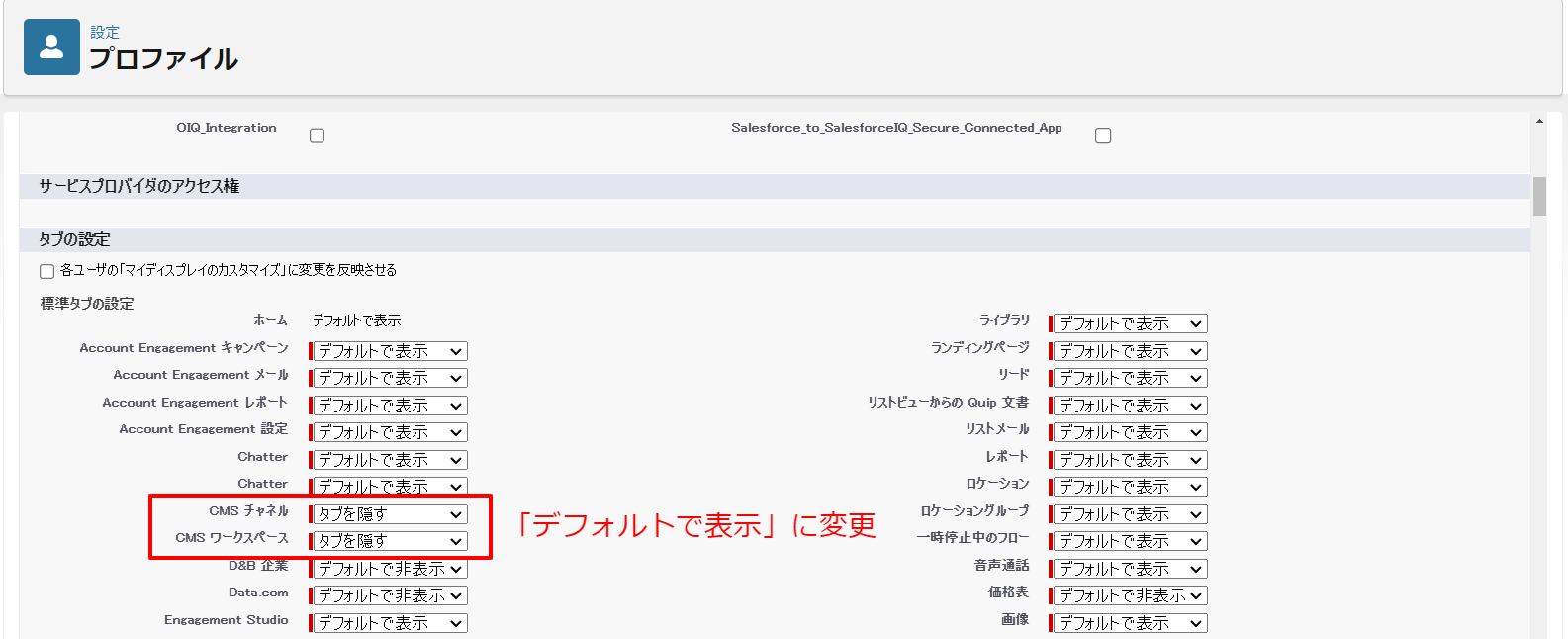Click the OIQ_Integration label text

click(x=227, y=128)
